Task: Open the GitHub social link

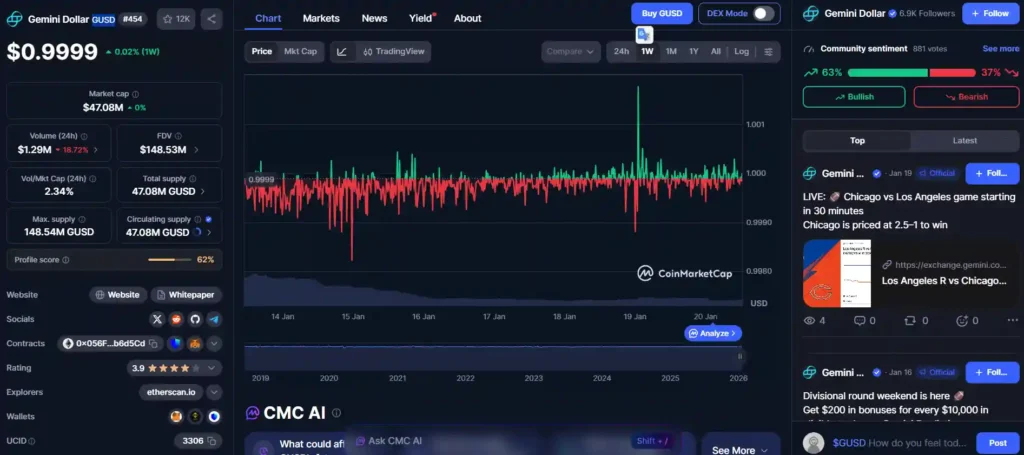Action: point(195,319)
